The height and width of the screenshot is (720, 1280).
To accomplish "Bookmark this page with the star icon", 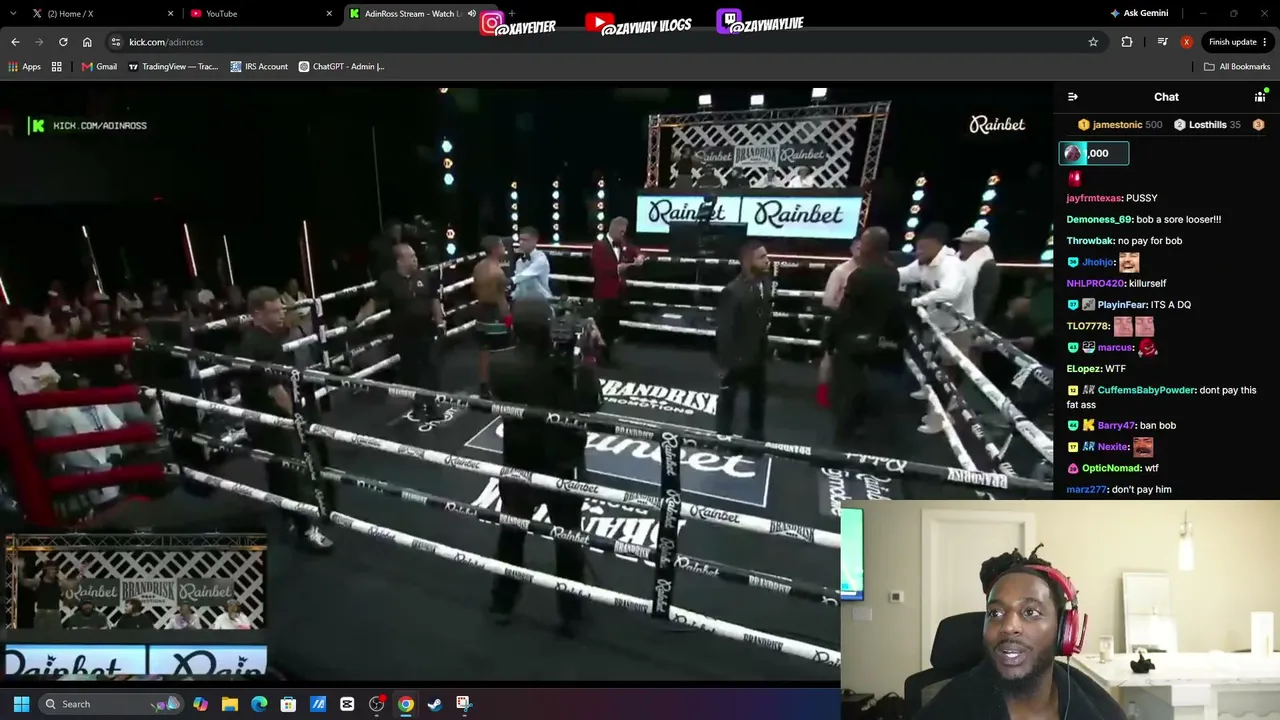I will 1093,42.
